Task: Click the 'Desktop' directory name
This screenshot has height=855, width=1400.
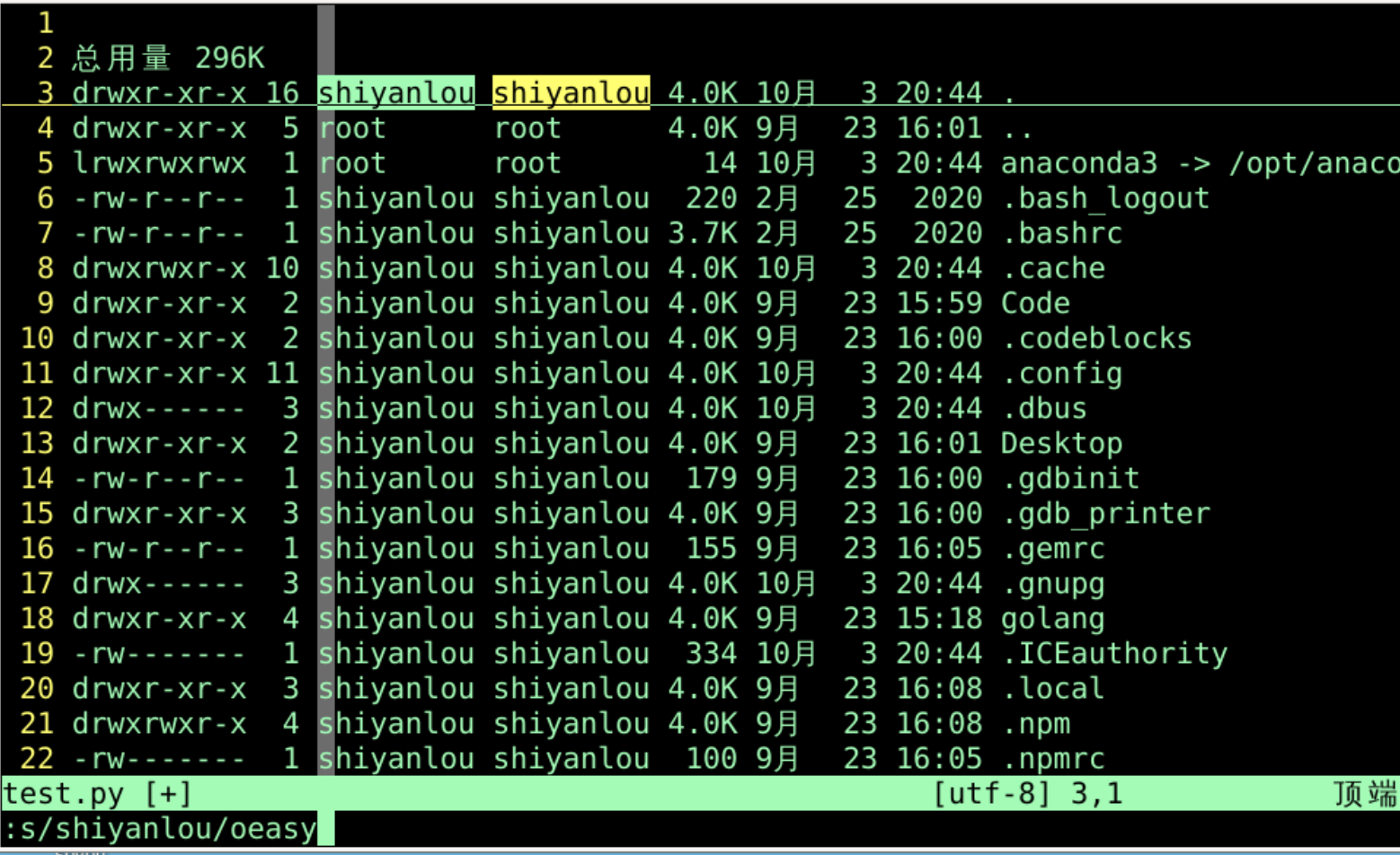Action: pyautogui.click(x=1062, y=444)
